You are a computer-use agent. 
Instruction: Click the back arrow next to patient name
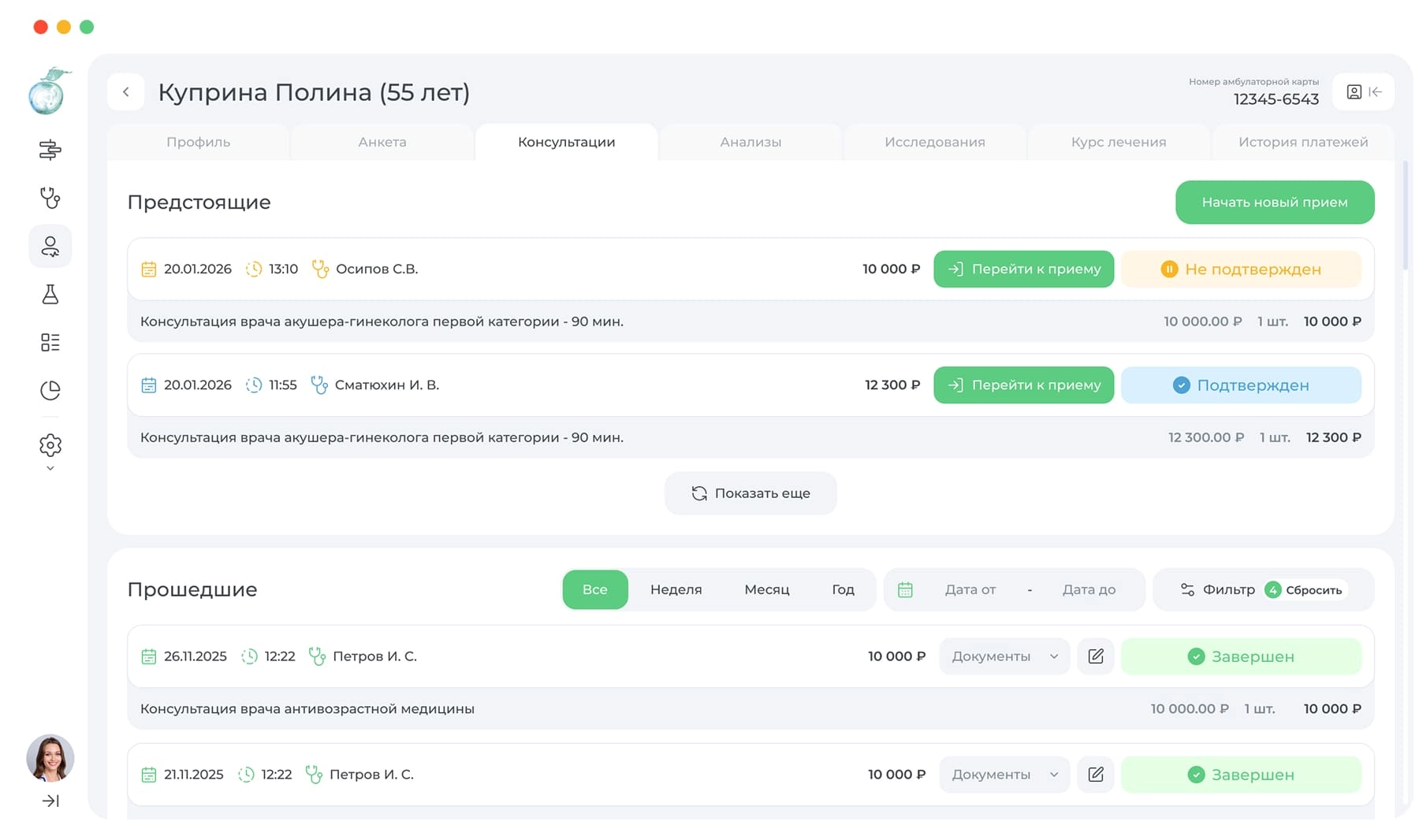(x=126, y=92)
